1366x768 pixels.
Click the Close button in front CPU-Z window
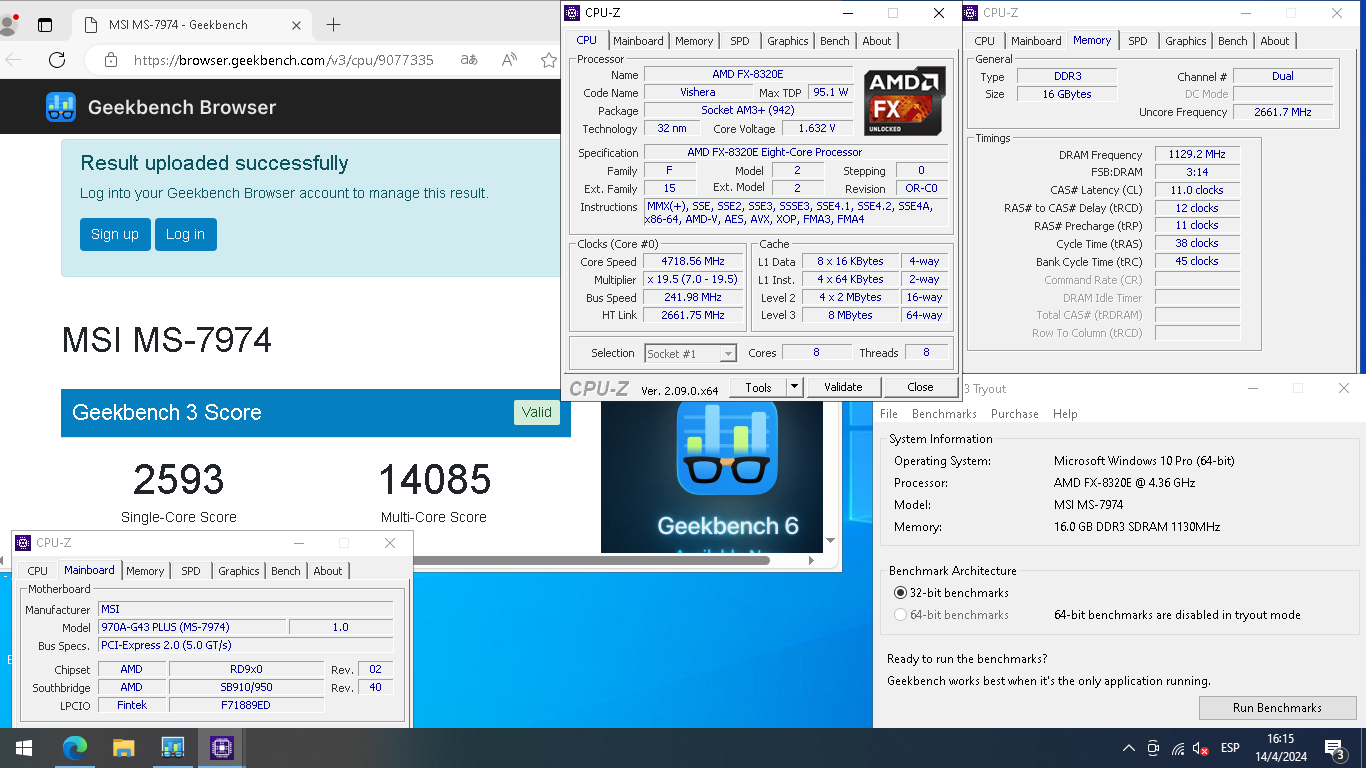click(x=920, y=387)
